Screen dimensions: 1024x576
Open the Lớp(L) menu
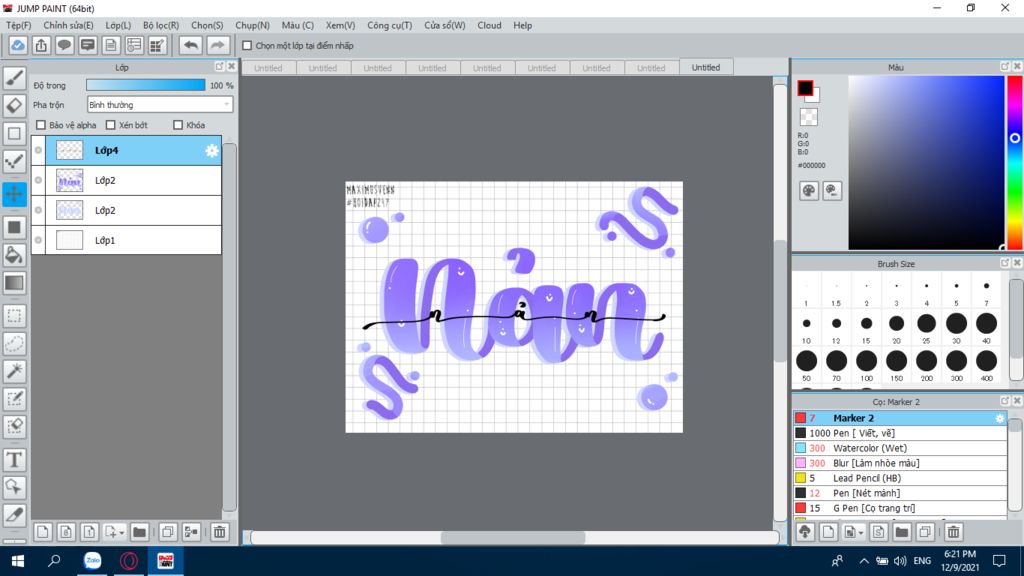tap(118, 25)
